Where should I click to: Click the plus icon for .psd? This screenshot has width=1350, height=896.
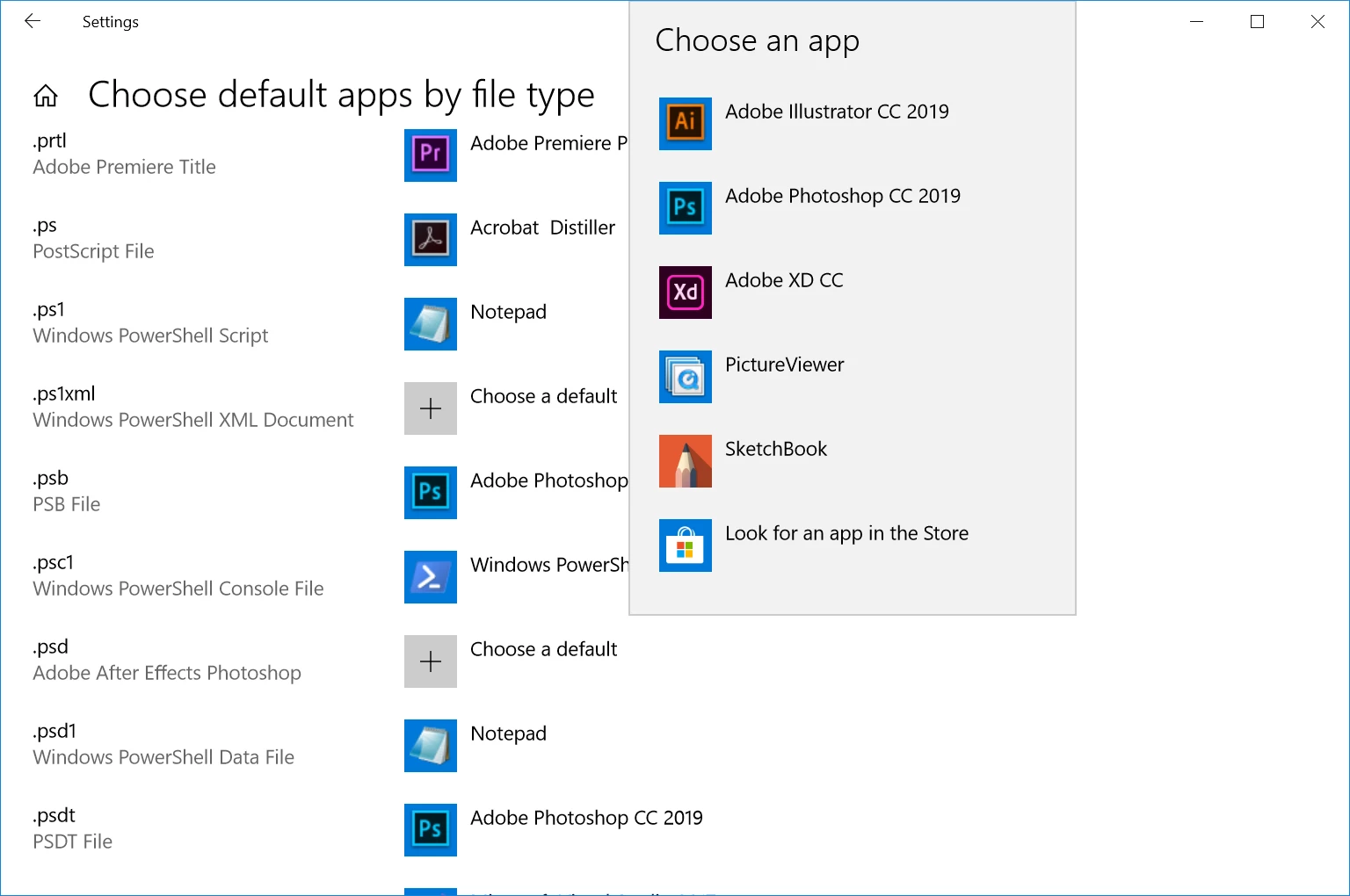[x=431, y=661]
